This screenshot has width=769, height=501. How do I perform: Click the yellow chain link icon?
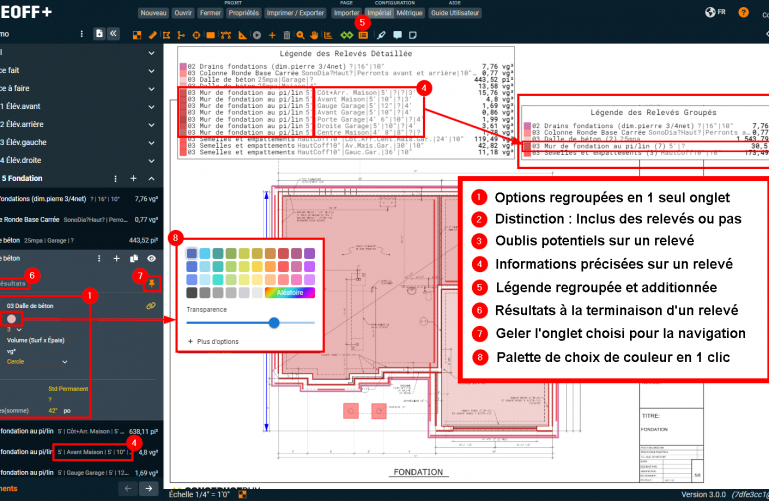(x=151, y=306)
